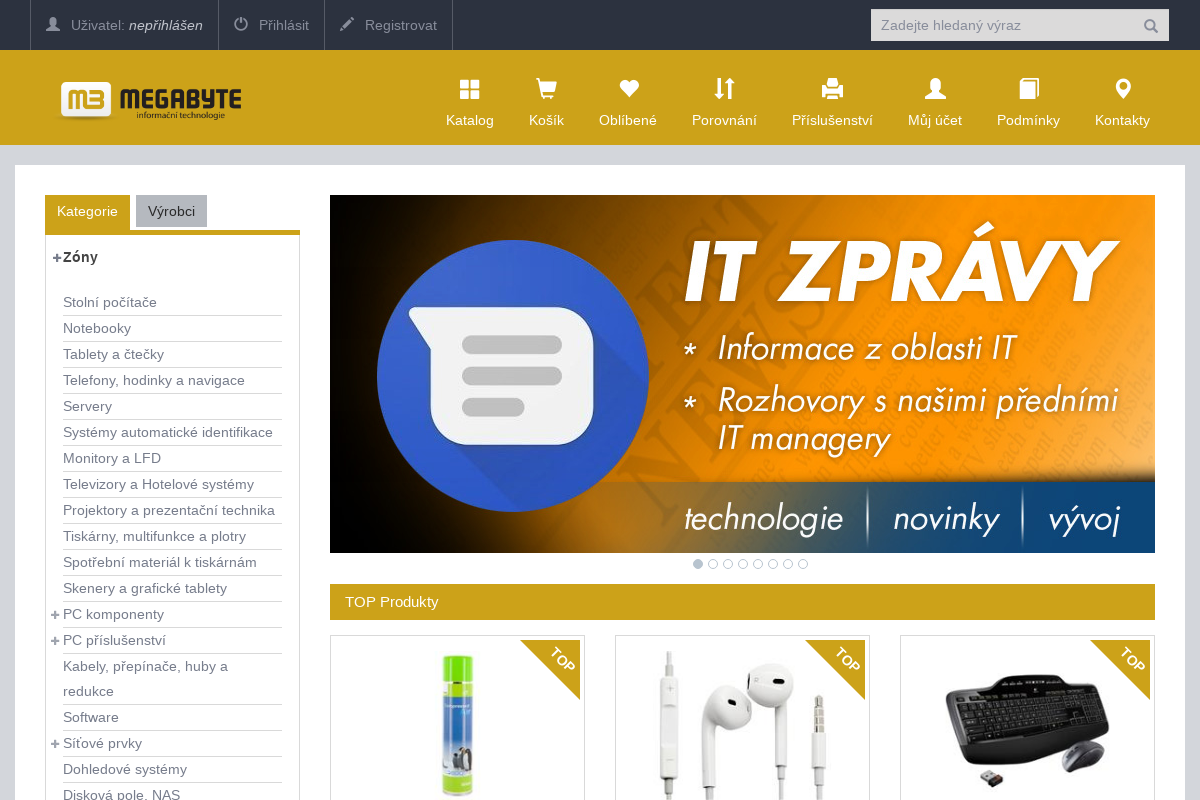Open the Megabyte logo
The width and height of the screenshot is (1200, 800).
[x=150, y=98]
